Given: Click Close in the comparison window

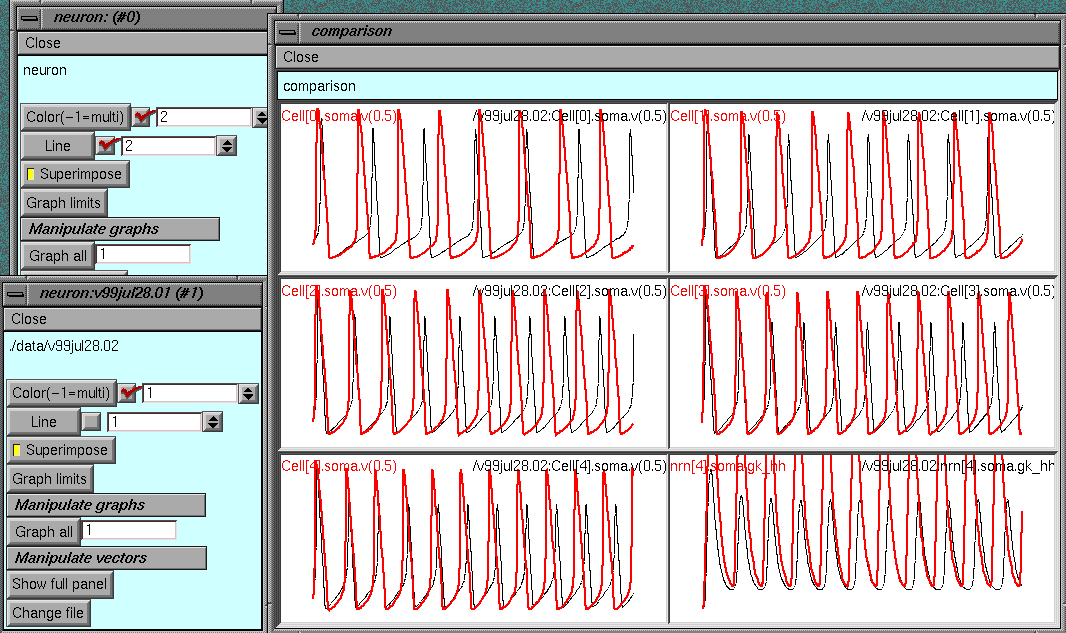Looking at the screenshot, I should click(300, 57).
